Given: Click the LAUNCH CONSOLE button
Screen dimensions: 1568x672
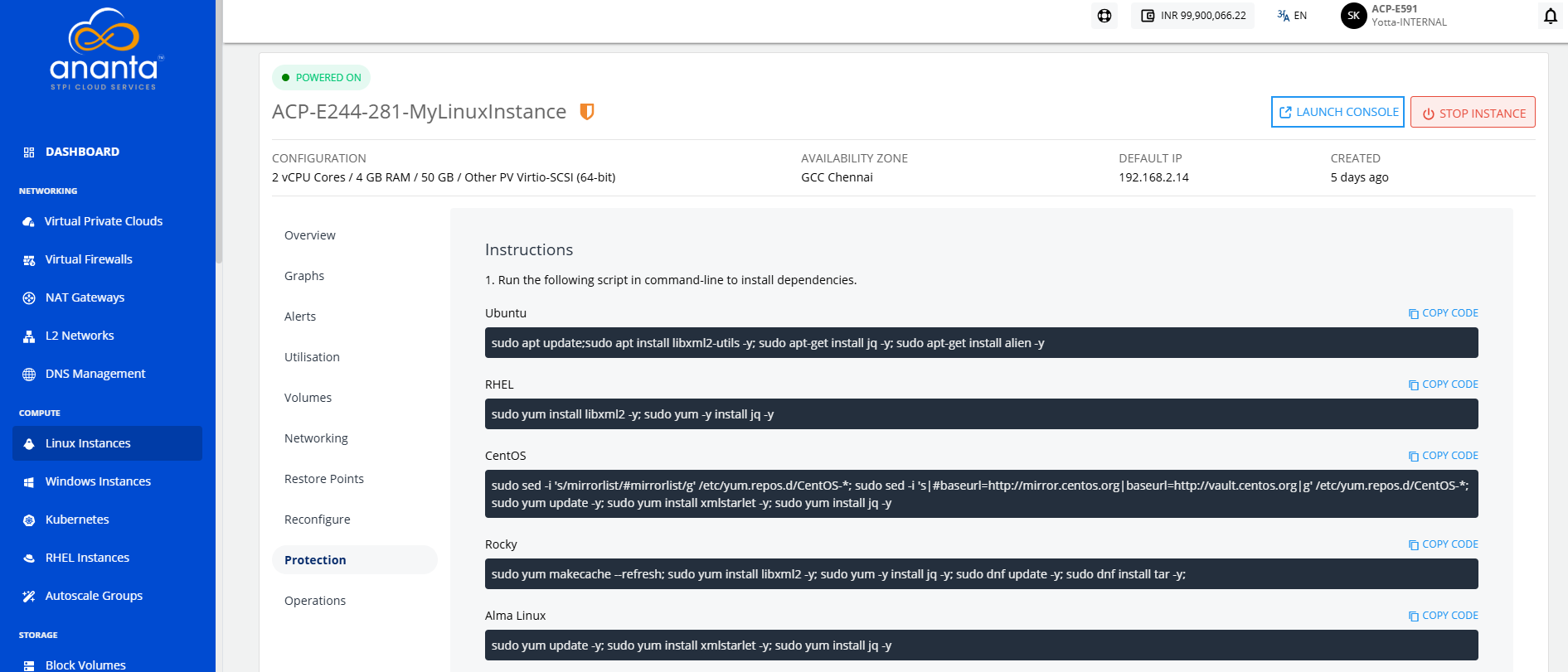Looking at the screenshot, I should pos(1337,112).
